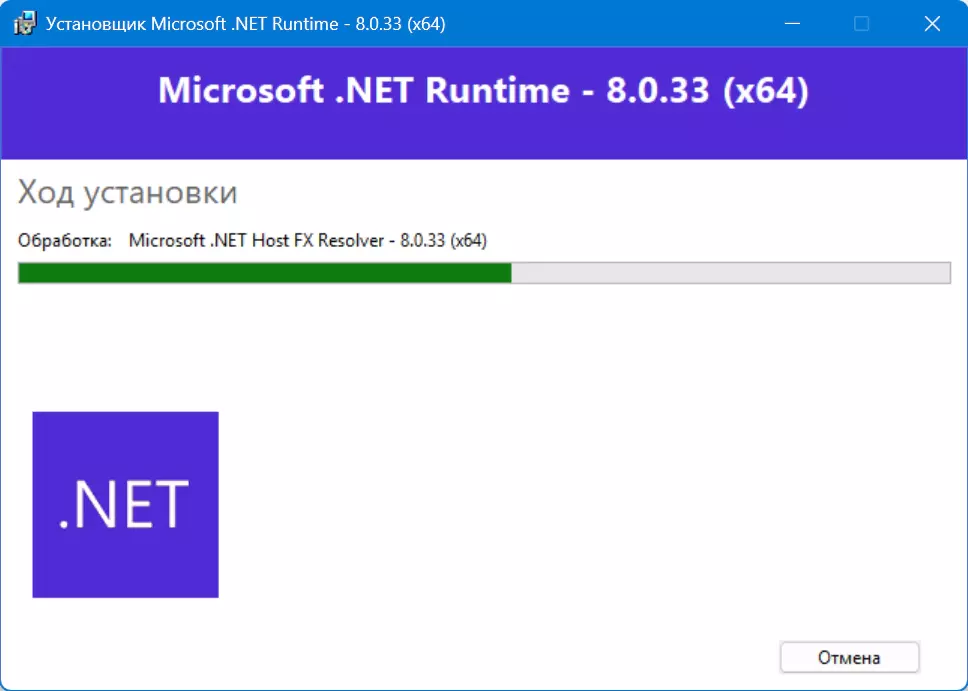Click the Ход установки heading
Screen dimensions: 968x691
[127, 192]
